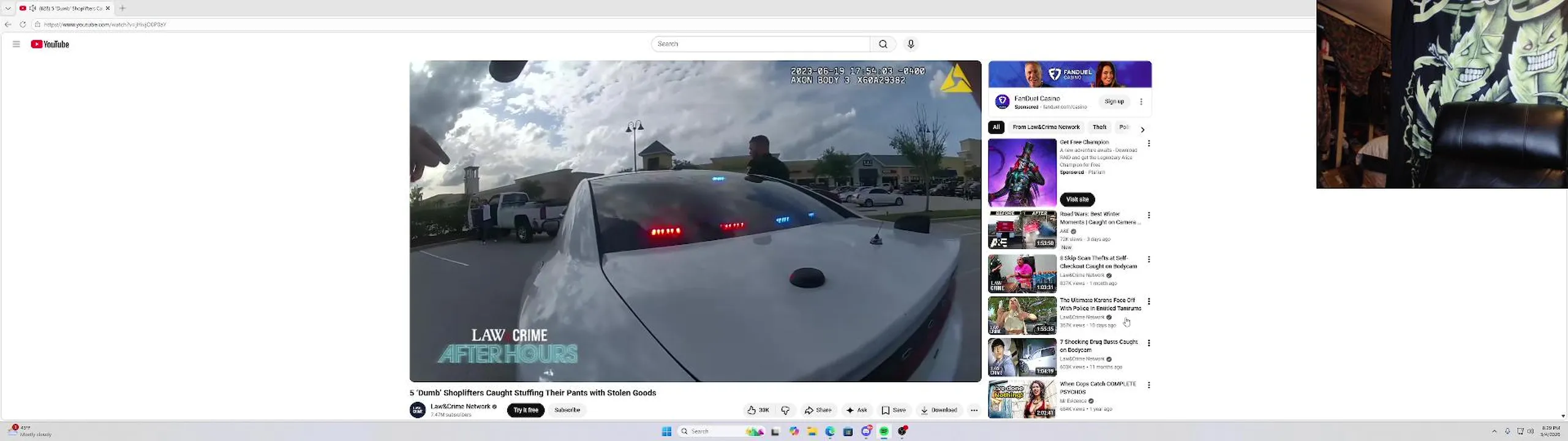Click Visit site on RAID ad
This screenshot has height=441, width=1568.
pos(1077,200)
